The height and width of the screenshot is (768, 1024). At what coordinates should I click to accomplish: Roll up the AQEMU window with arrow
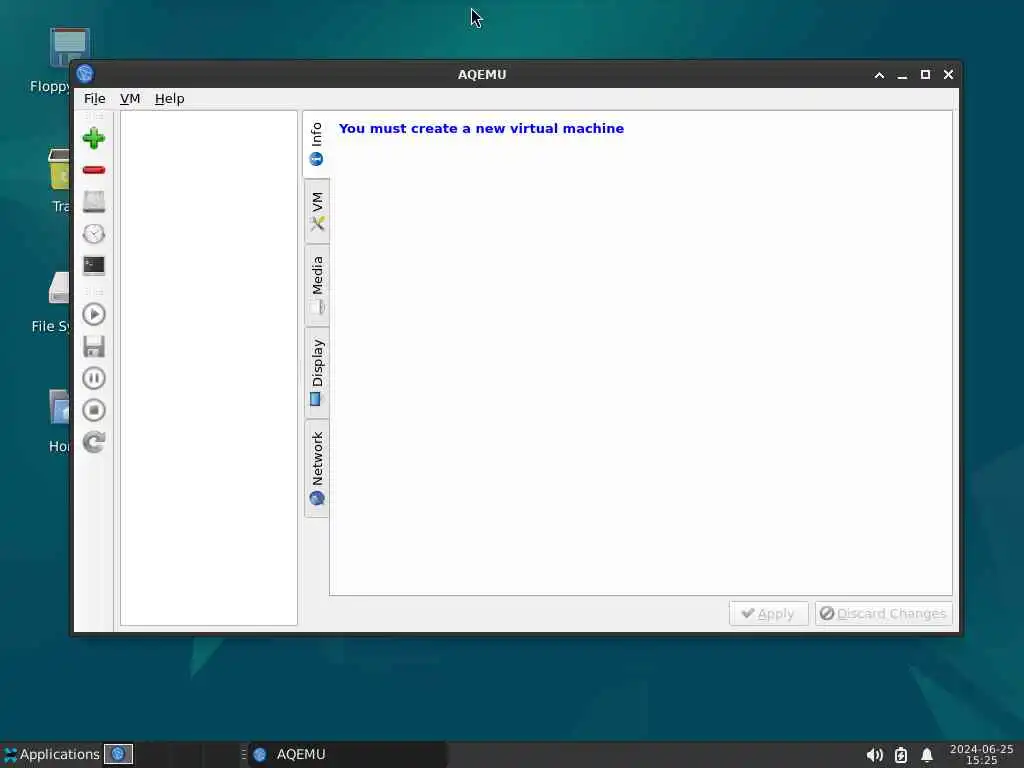tap(879, 75)
